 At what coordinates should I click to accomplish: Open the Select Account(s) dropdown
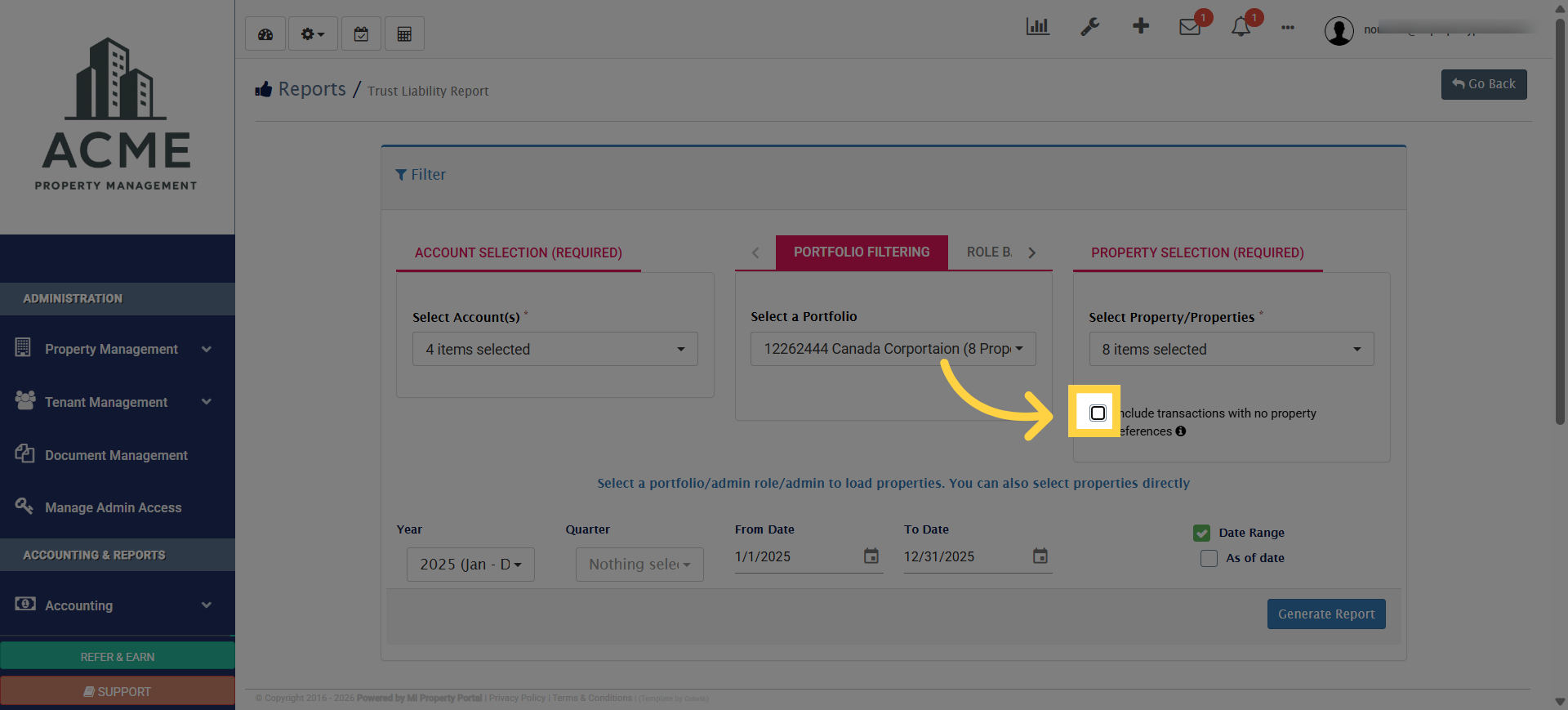point(555,349)
